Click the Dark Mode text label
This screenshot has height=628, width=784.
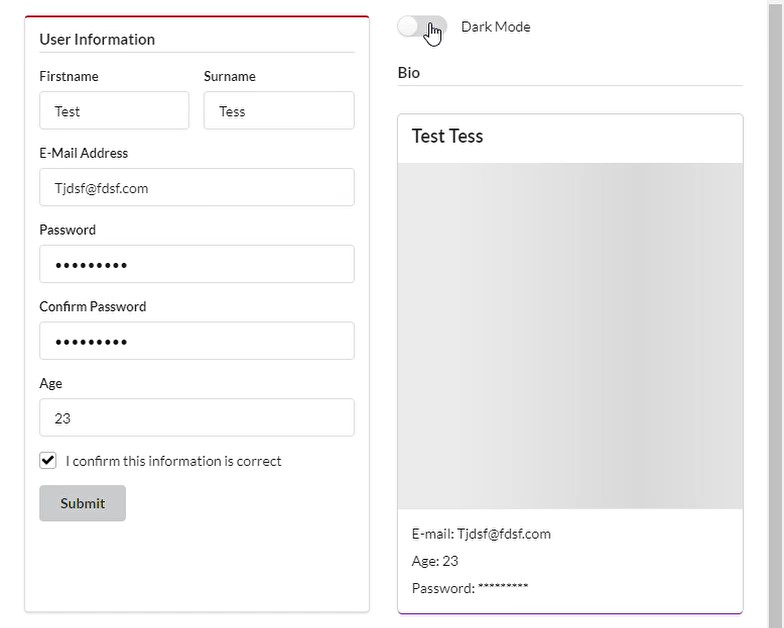(x=495, y=27)
